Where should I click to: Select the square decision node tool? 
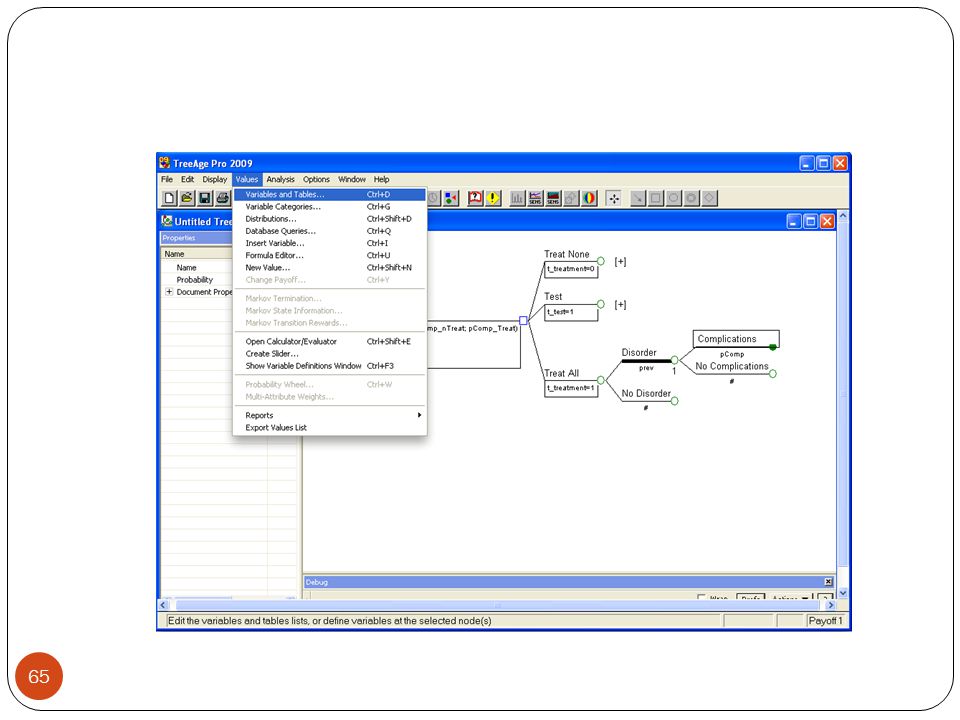click(656, 198)
